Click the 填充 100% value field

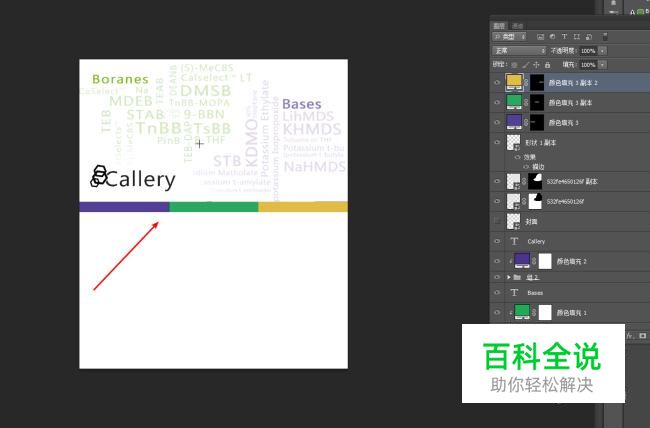click(x=588, y=65)
